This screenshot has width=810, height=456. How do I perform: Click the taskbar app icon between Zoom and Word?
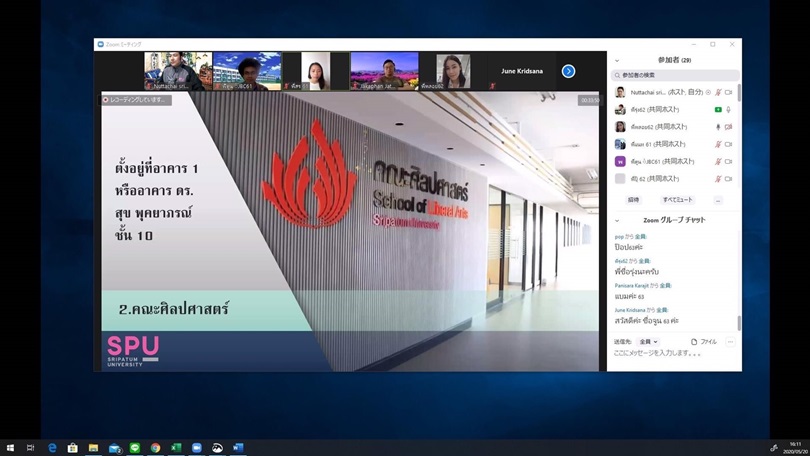pos(217,448)
